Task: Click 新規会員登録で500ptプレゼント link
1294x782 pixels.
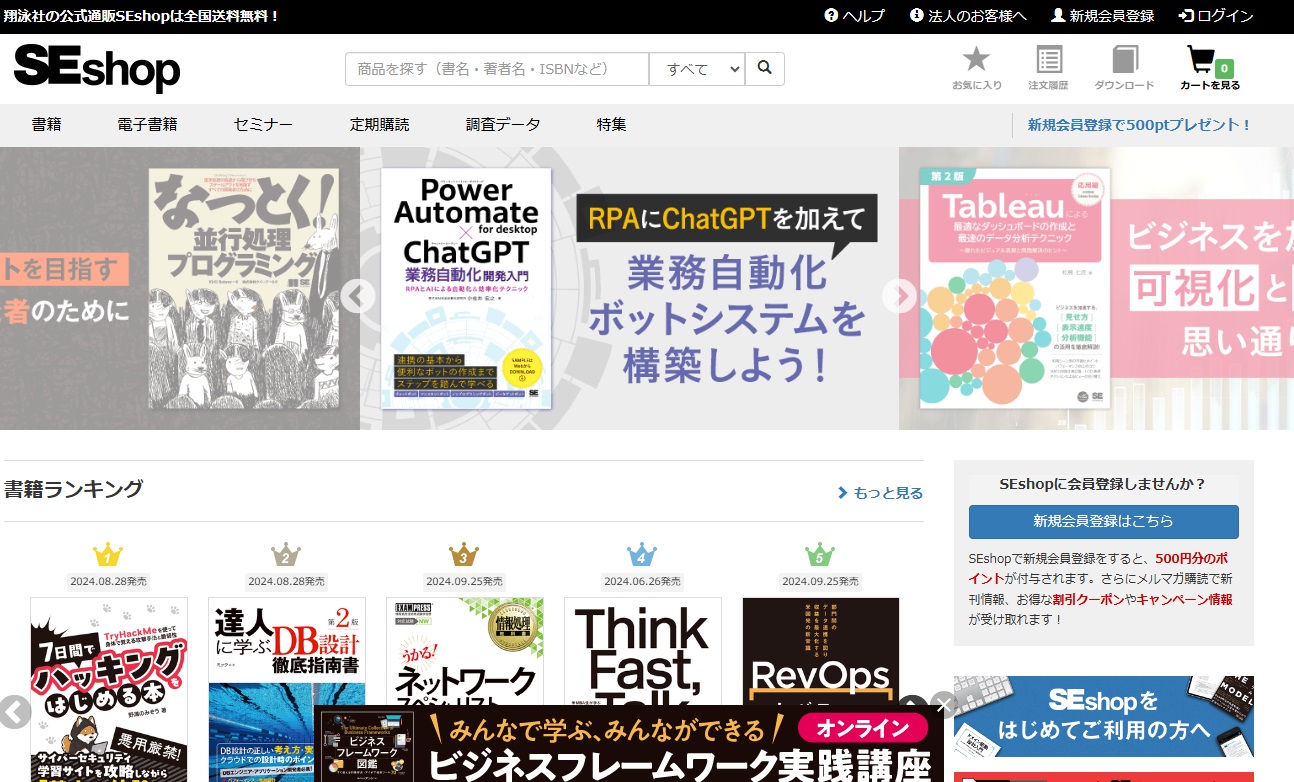Action: click(x=1139, y=125)
